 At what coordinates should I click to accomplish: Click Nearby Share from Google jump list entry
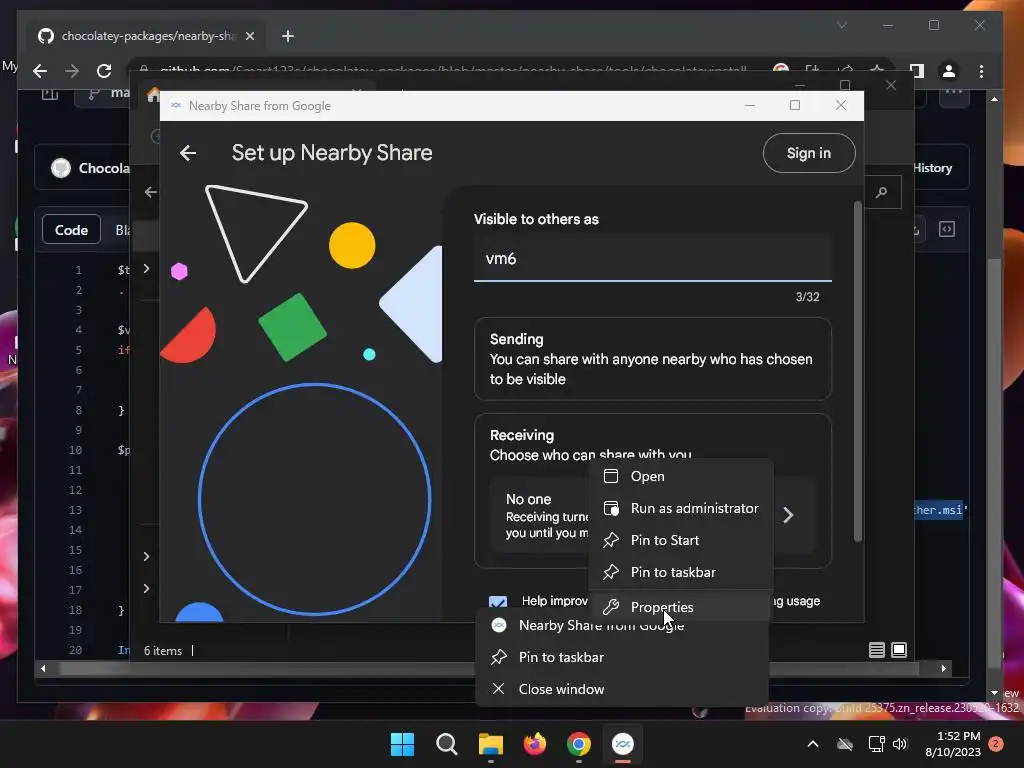[622, 626]
